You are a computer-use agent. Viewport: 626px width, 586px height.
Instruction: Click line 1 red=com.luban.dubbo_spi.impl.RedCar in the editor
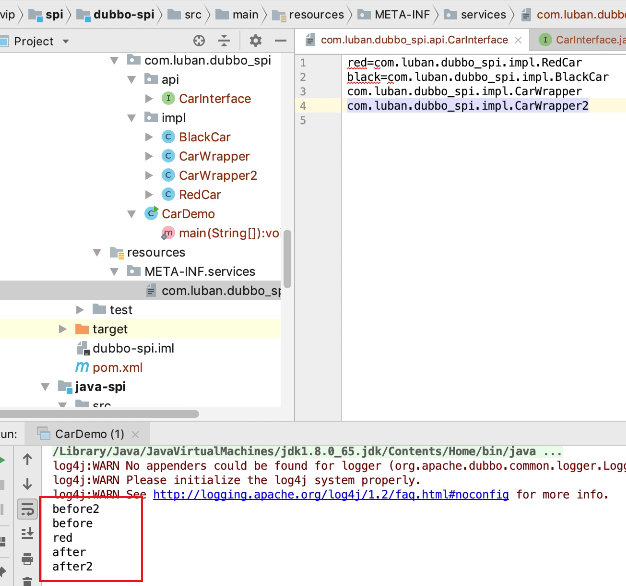pos(464,63)
